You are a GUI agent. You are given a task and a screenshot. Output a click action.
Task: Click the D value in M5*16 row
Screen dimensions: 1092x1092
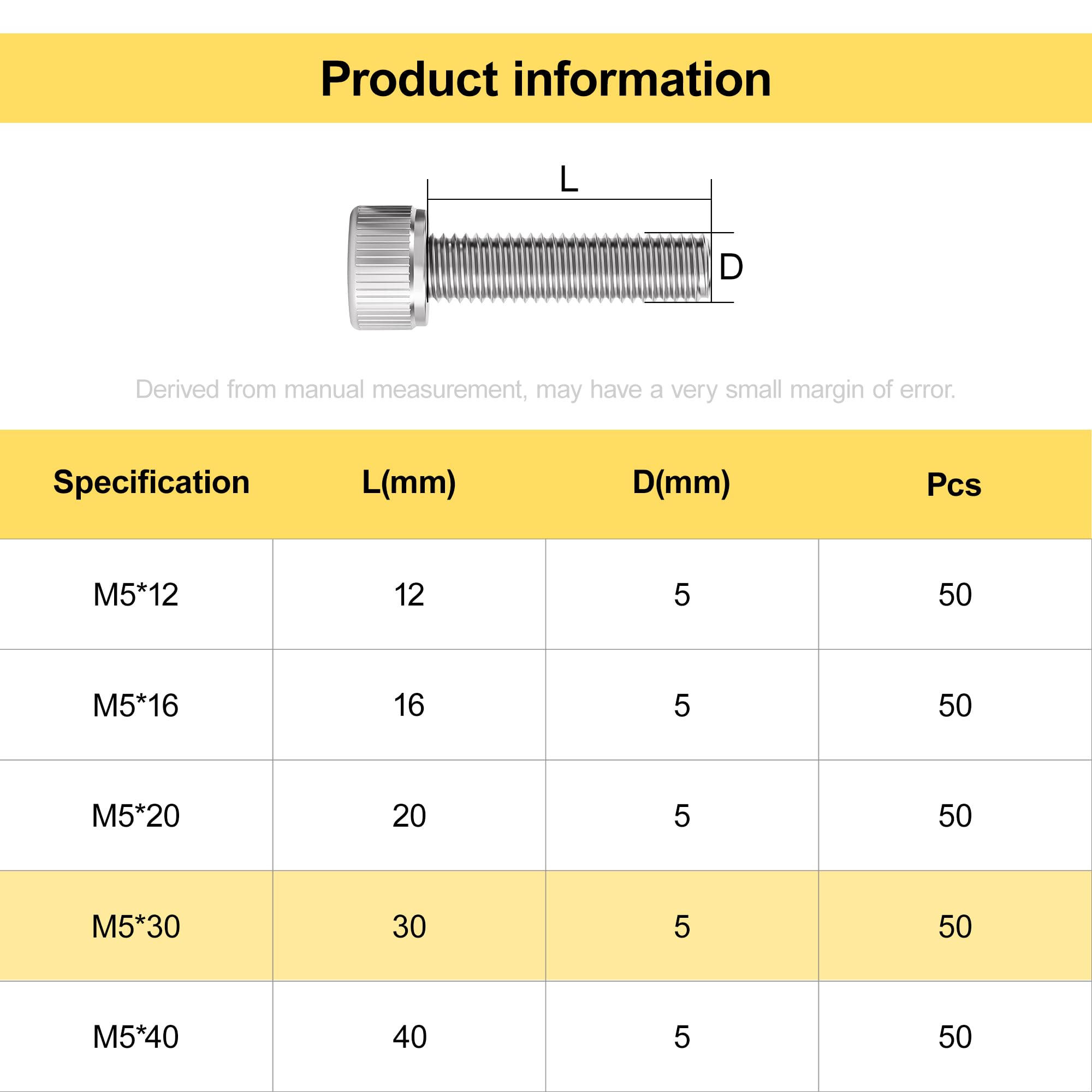click(x=682, y=705)
